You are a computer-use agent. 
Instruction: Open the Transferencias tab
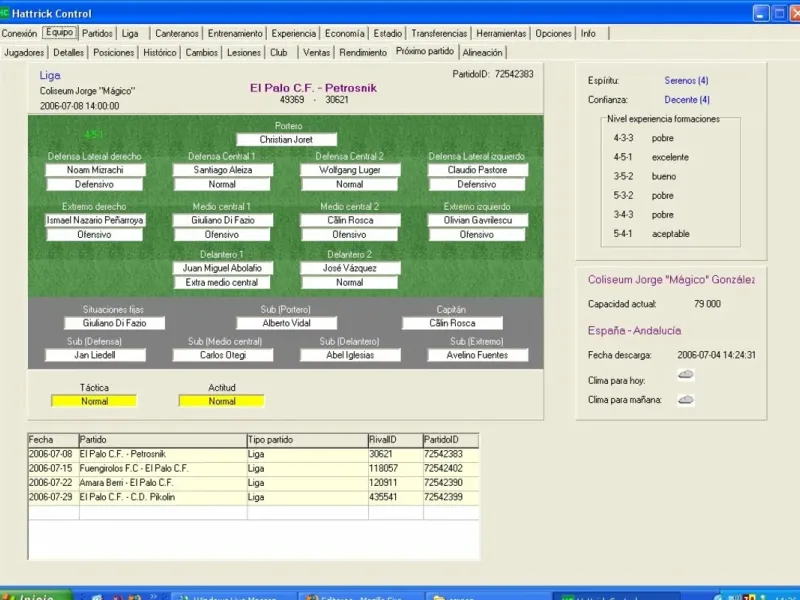tap(439, 33)
